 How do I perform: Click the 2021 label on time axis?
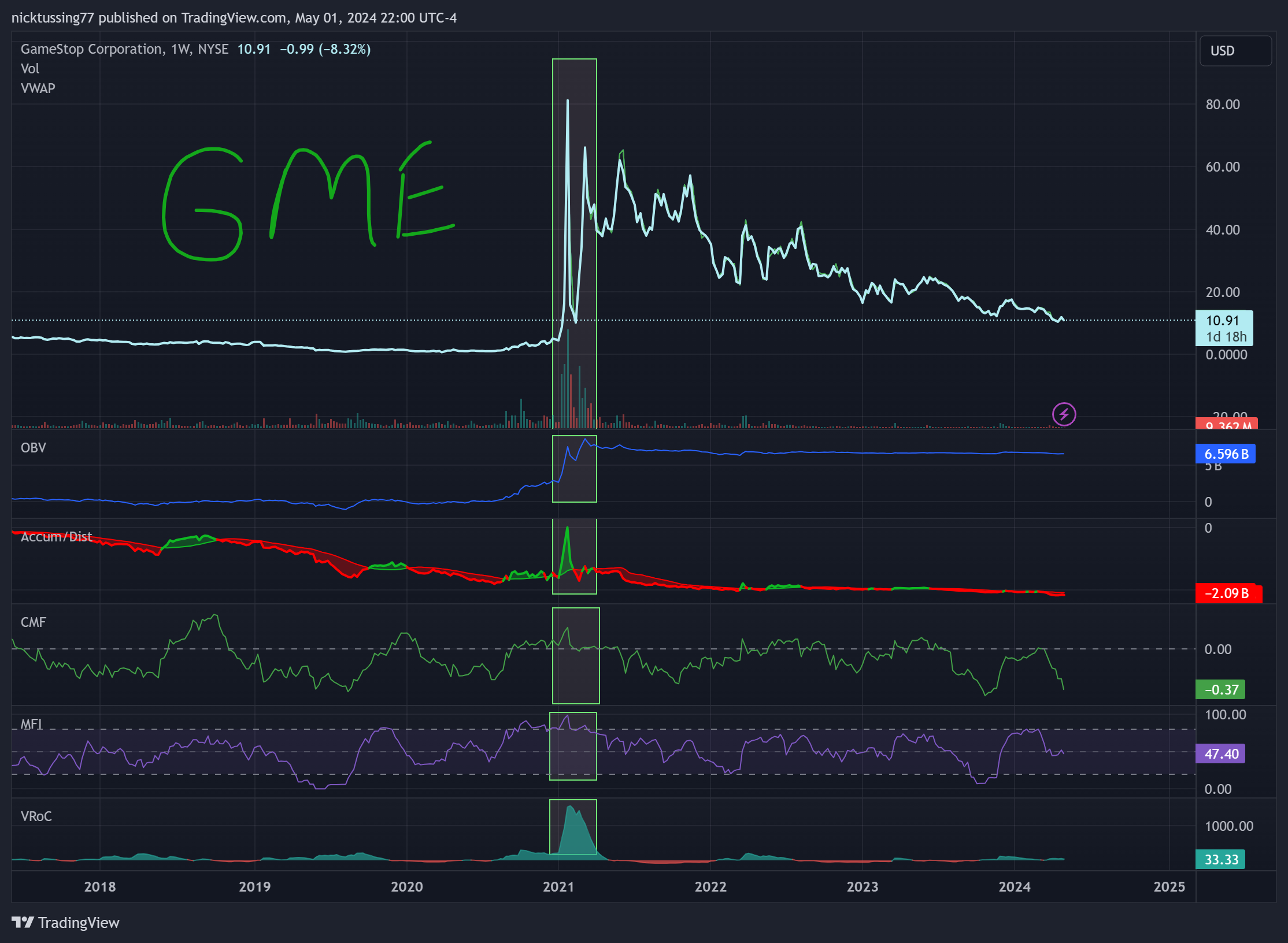(558, 887)
